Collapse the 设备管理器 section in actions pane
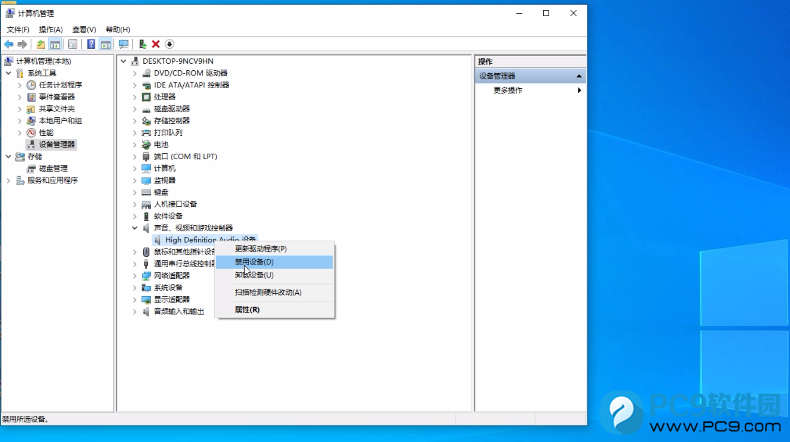The image size is (790, 442). click(579, 76)
